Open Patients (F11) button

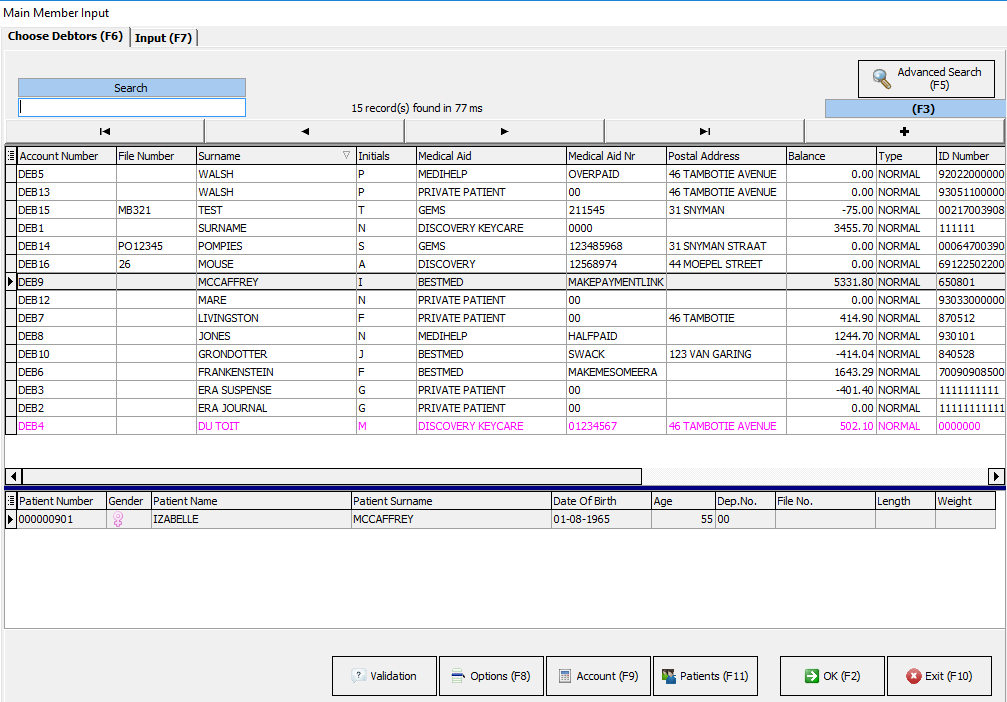pyautogui.click(x=705, y=676)
